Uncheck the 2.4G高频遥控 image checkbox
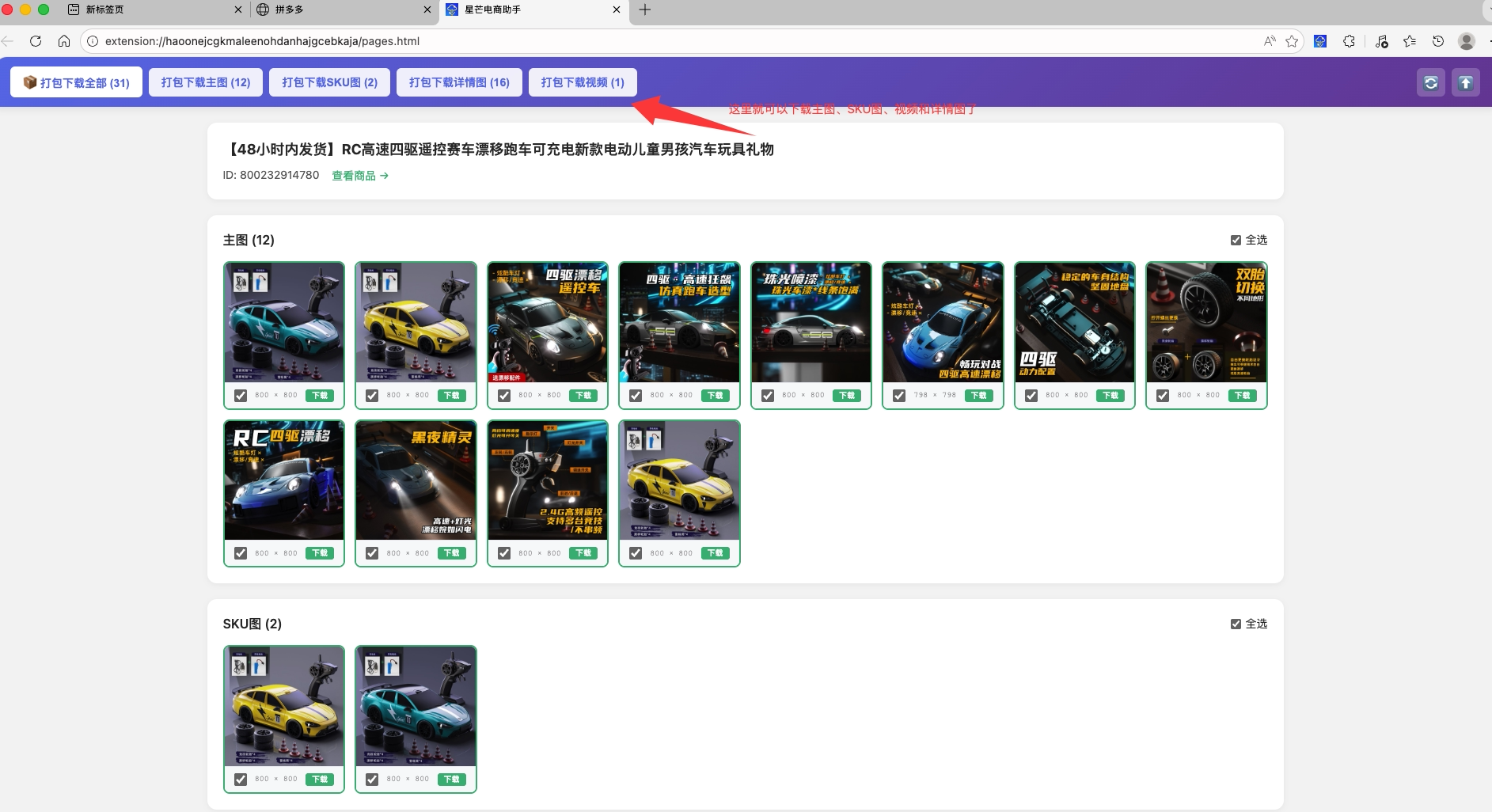This screenshot has height=812, width=1492. (504, 553)
